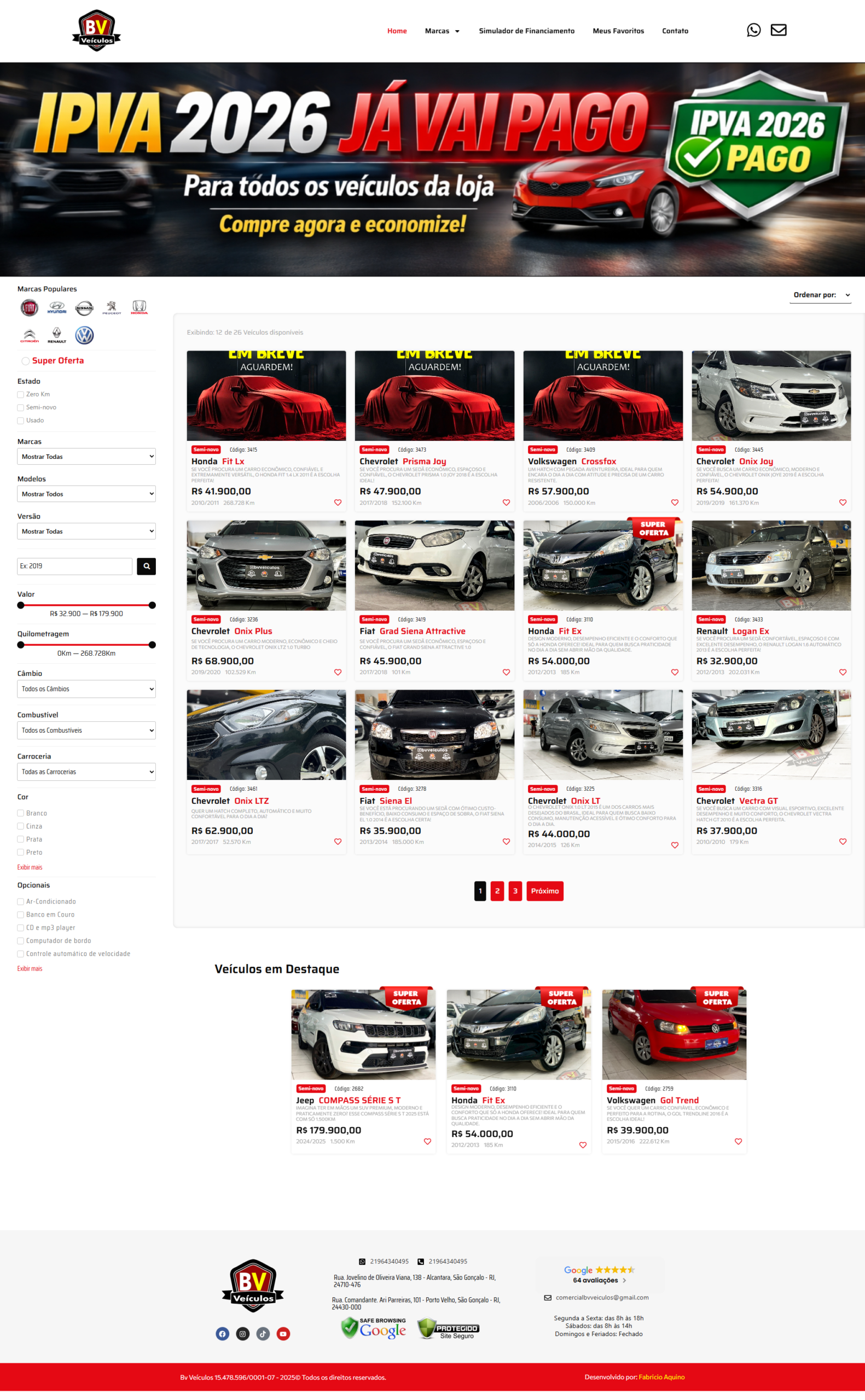Click the year search magnifier button
865x1400 pixels.
(147, 566)
